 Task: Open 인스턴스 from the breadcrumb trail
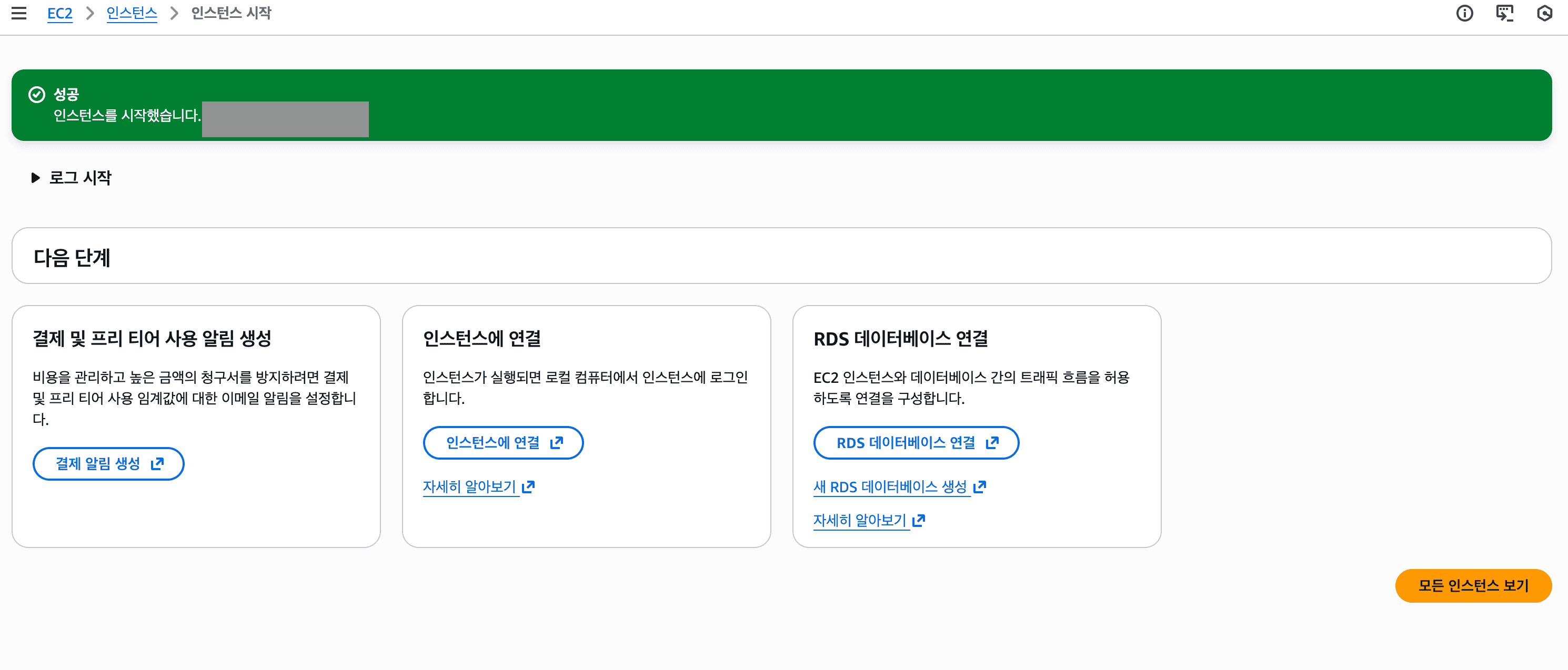(132, 13)
